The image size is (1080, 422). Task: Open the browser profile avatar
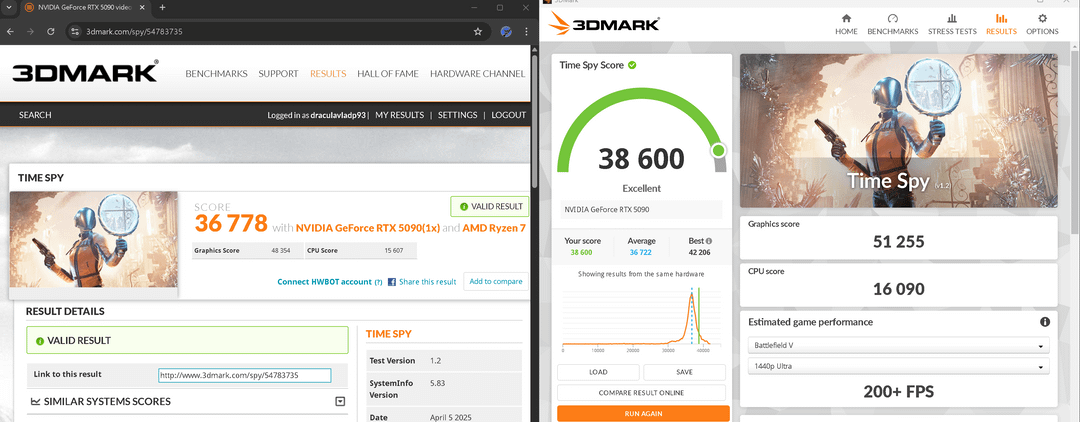(x=506, y=32)
